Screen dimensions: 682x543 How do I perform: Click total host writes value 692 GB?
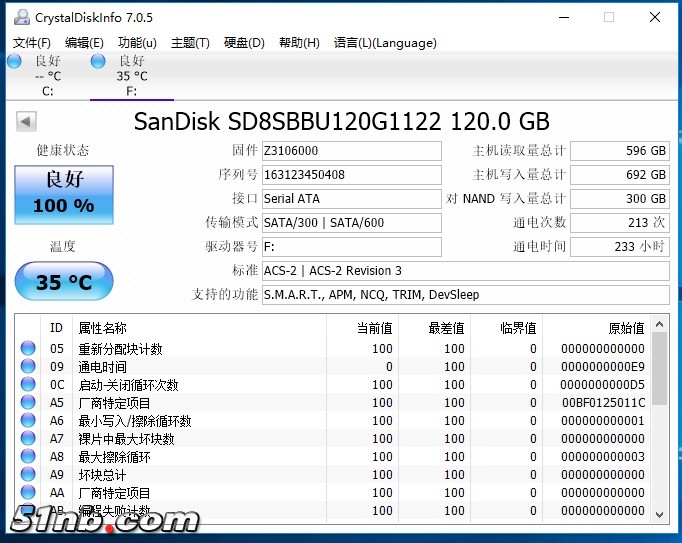[620, 175]
